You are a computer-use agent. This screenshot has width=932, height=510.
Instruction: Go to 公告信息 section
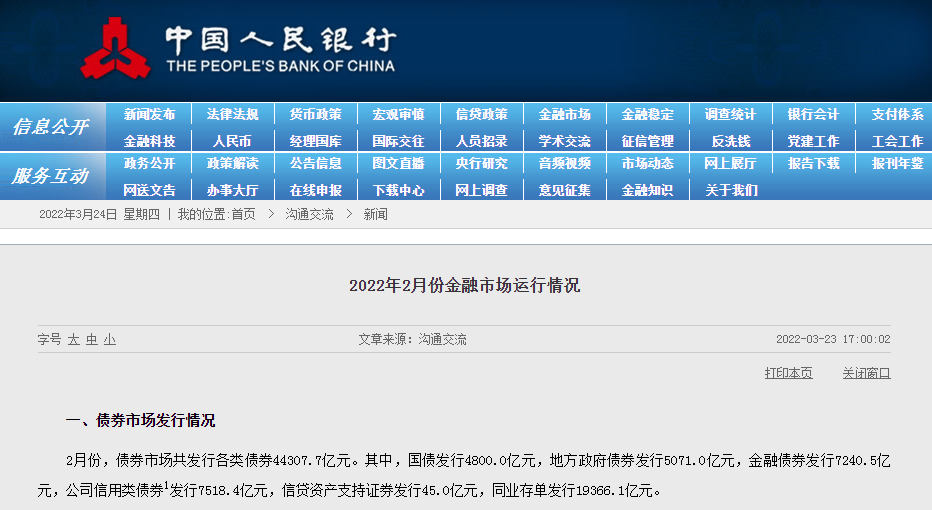316,163
